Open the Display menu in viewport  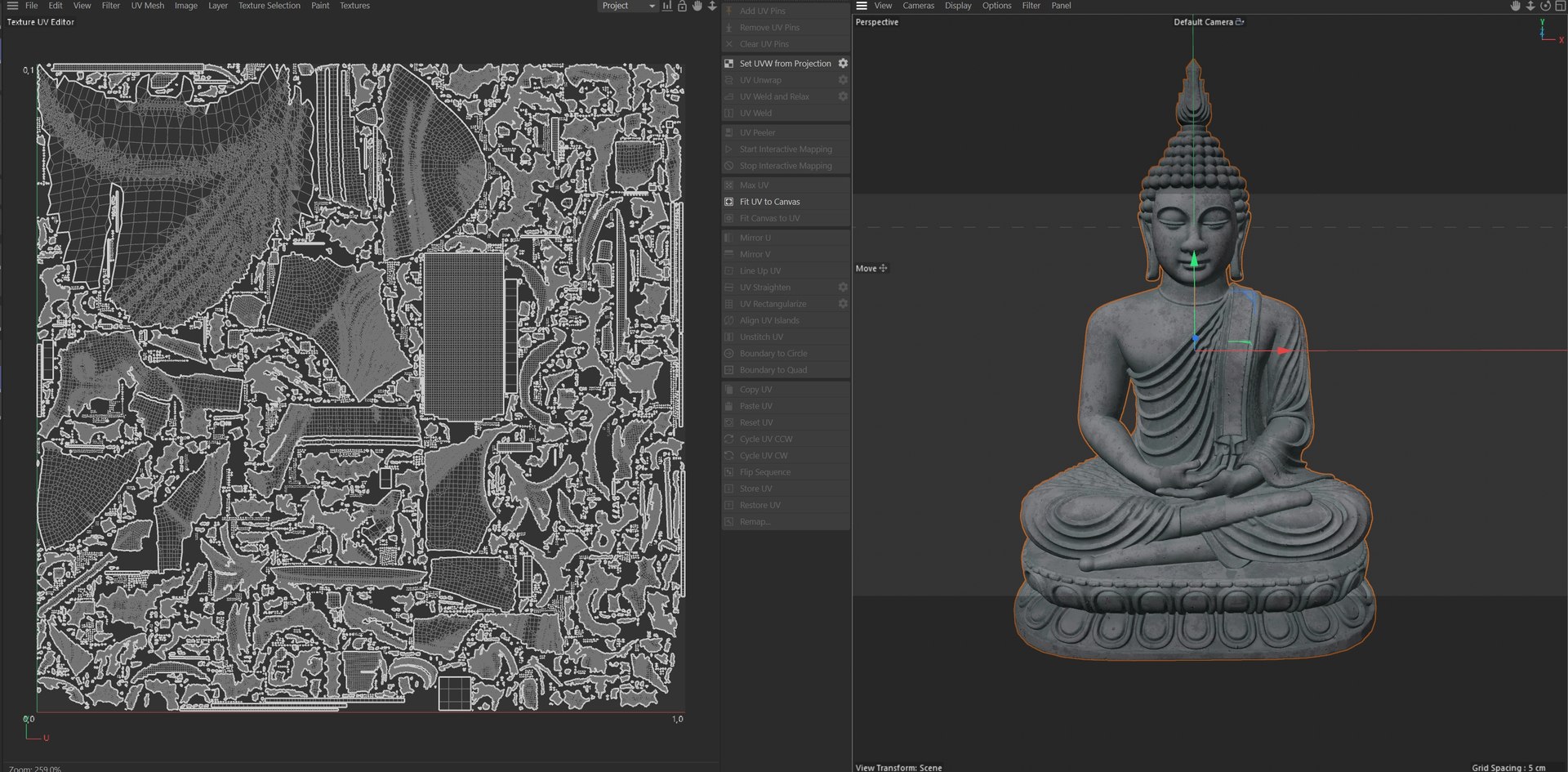(958, 6)
